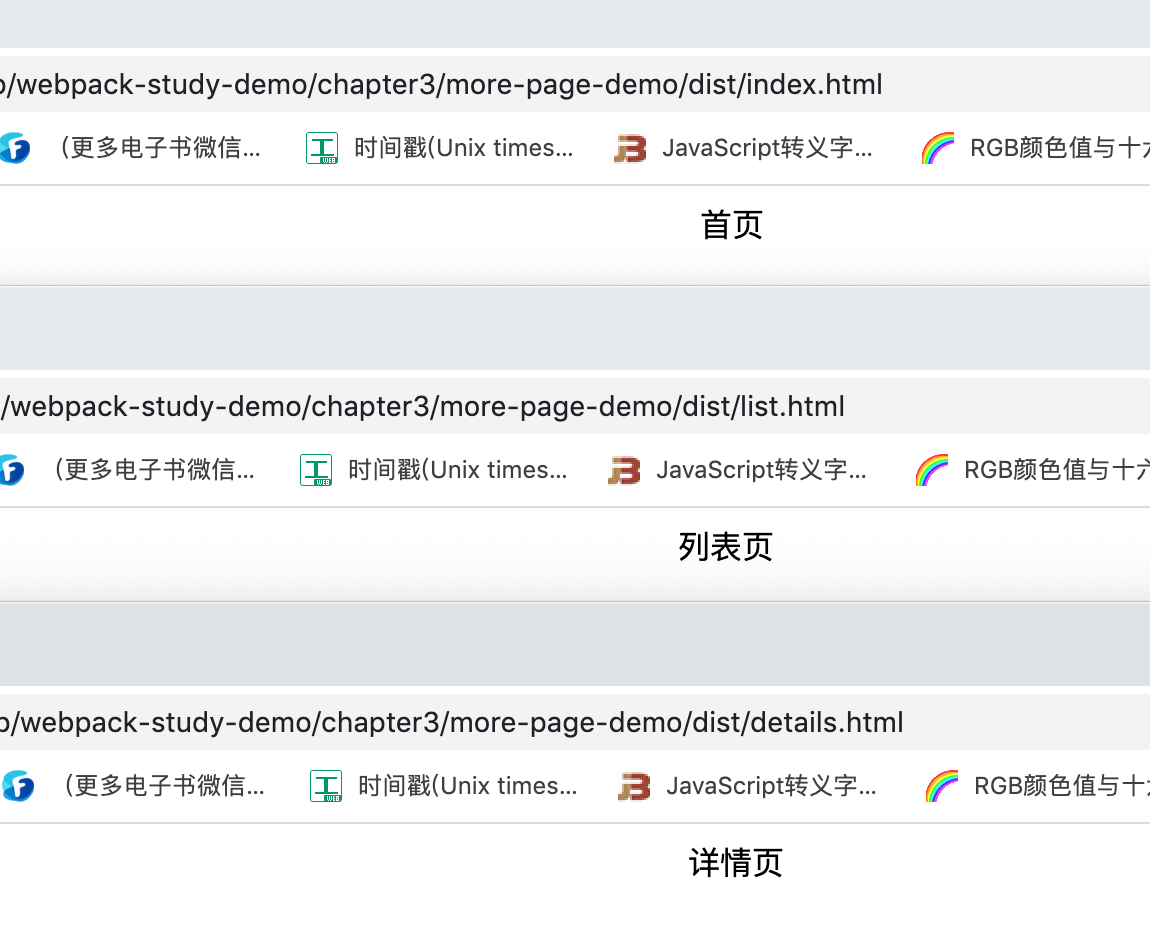The image size is (1150, 952).
Task: Click green timestamp bookmark icon in index.html window
Action: [322, 149]
